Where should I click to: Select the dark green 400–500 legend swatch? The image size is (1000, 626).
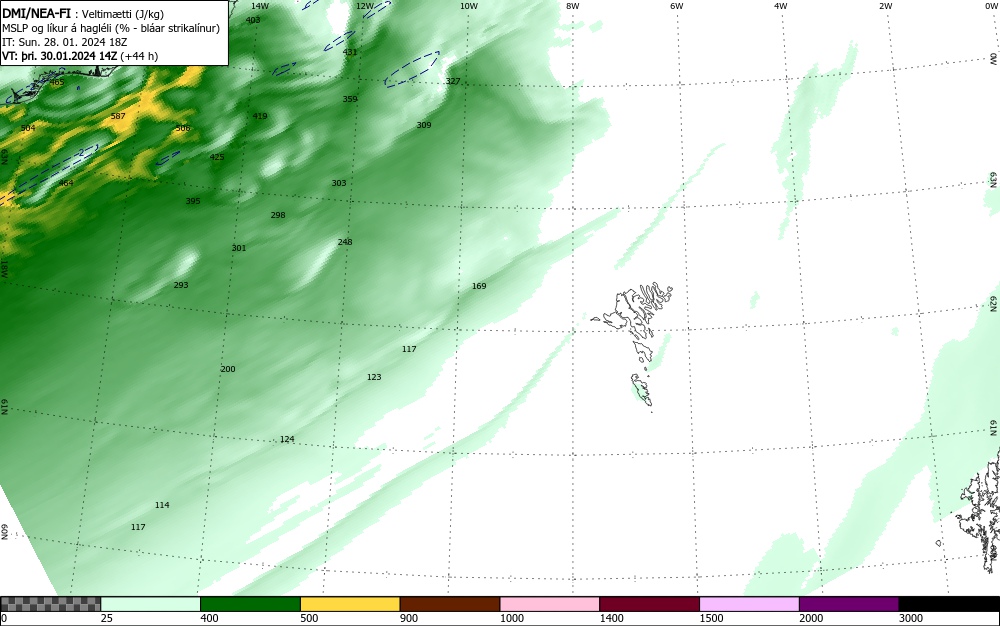[250, 604]
